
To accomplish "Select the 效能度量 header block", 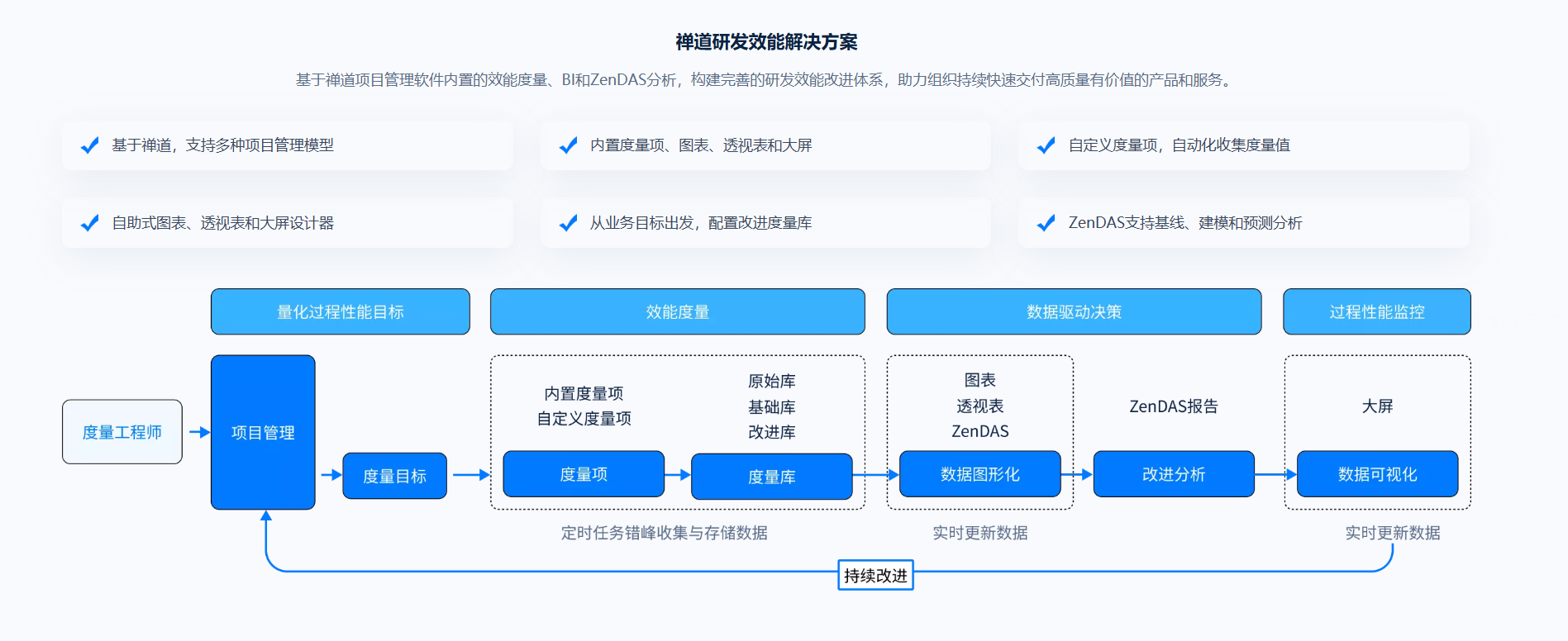I will (678, 311).
